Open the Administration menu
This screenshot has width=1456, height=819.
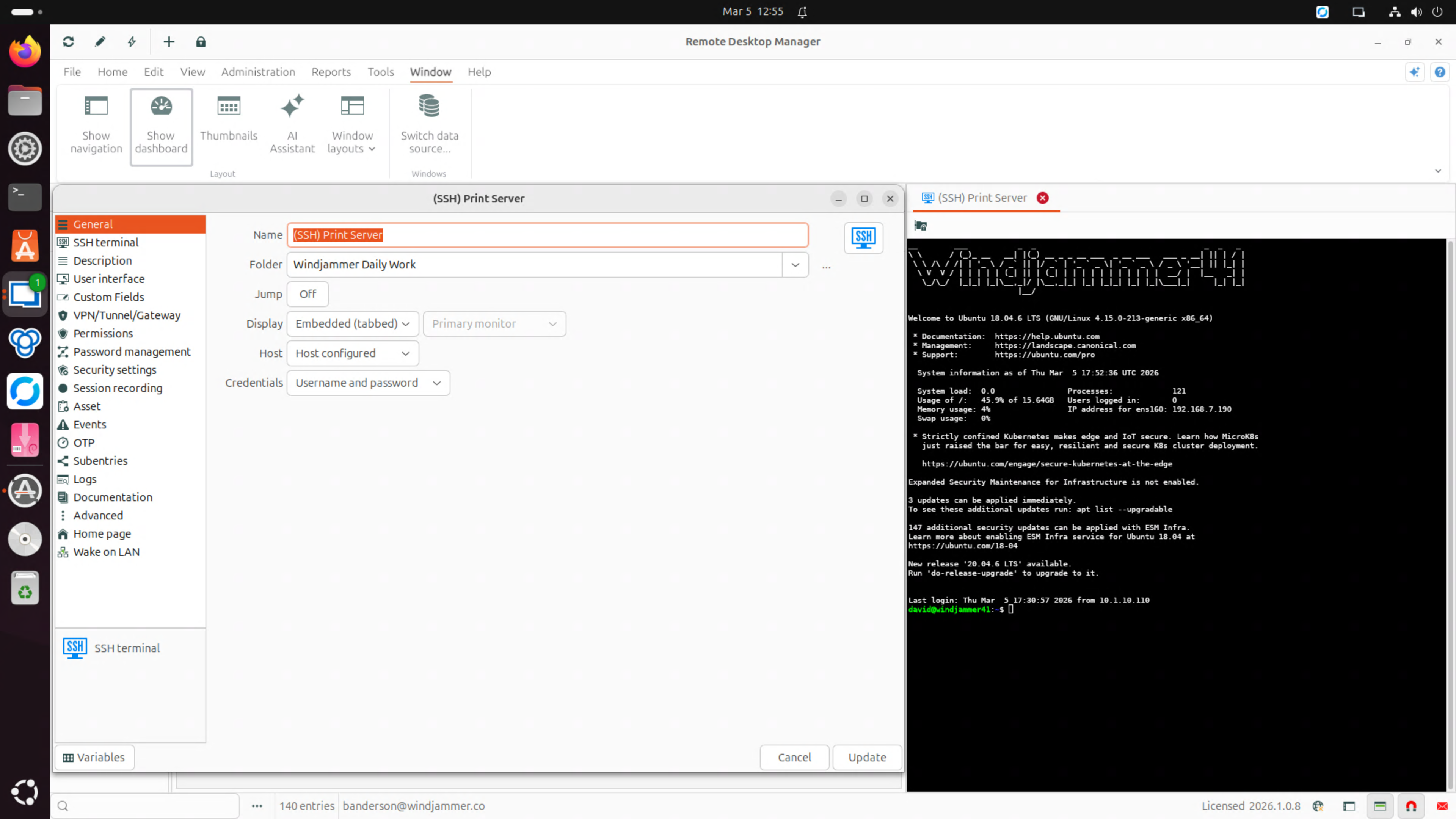pos(258,72)
